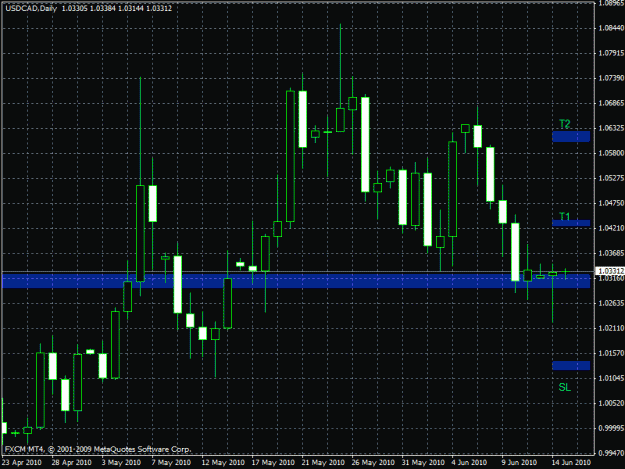Click the 14 Jun 2010 date label

coord(571,463)
